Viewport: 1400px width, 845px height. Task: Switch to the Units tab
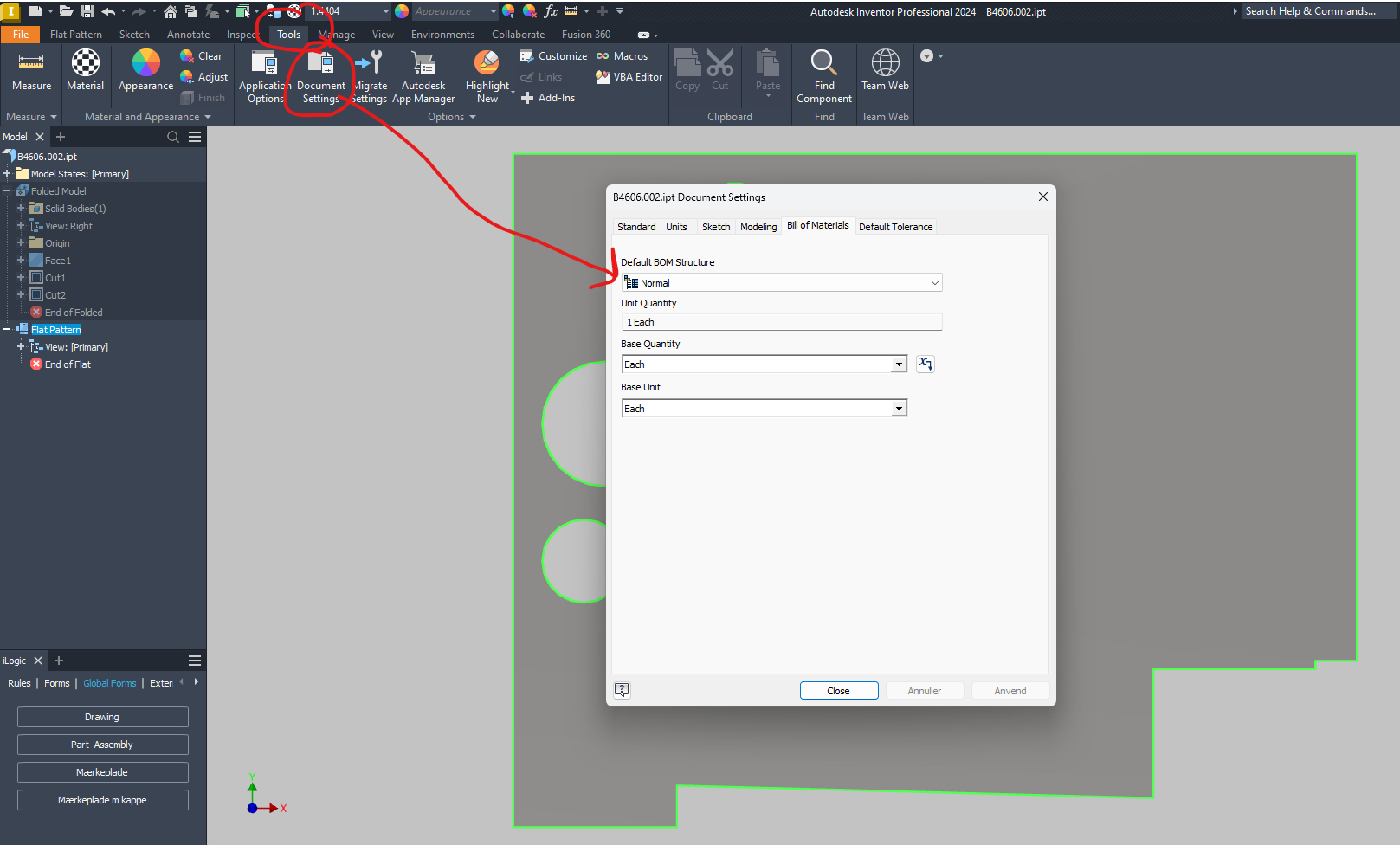tap(677, 226)
